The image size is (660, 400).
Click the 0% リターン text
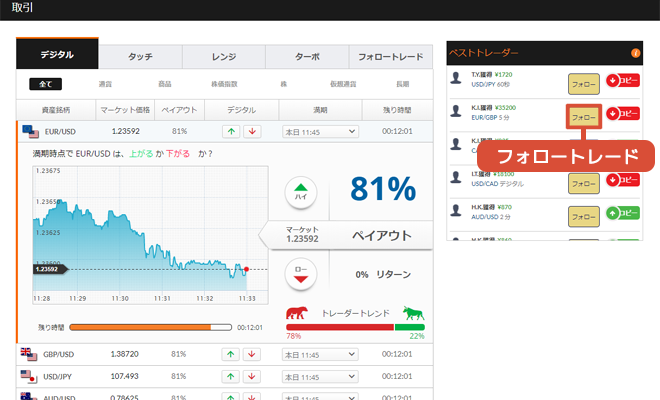[x=383, y=275]
